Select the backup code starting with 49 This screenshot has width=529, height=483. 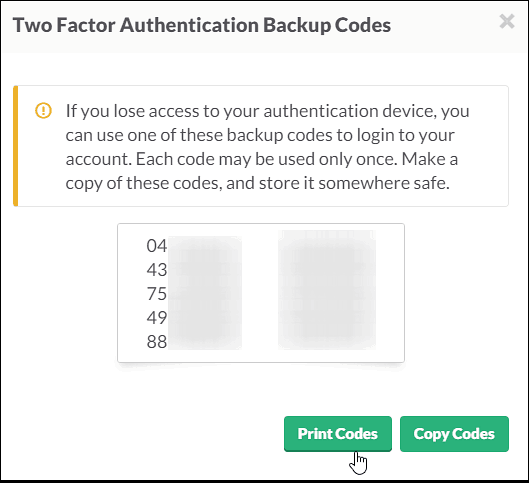coord(194,318)
